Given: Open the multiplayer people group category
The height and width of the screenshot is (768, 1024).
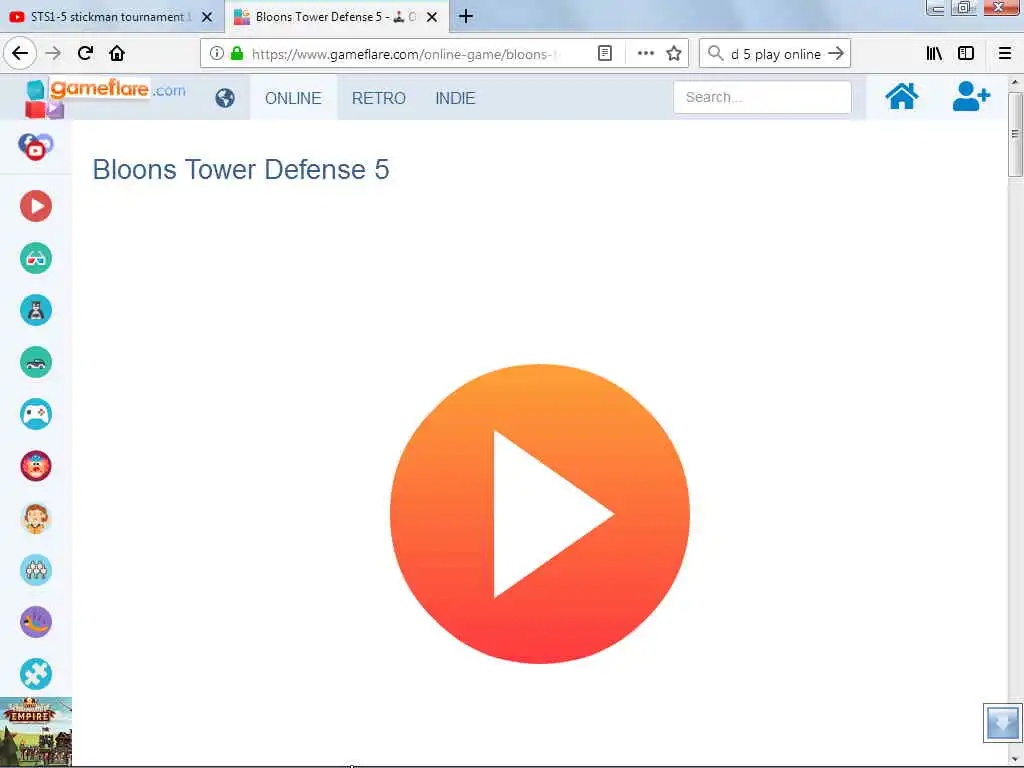Looking at the screenshot, I should pos(36,570).
